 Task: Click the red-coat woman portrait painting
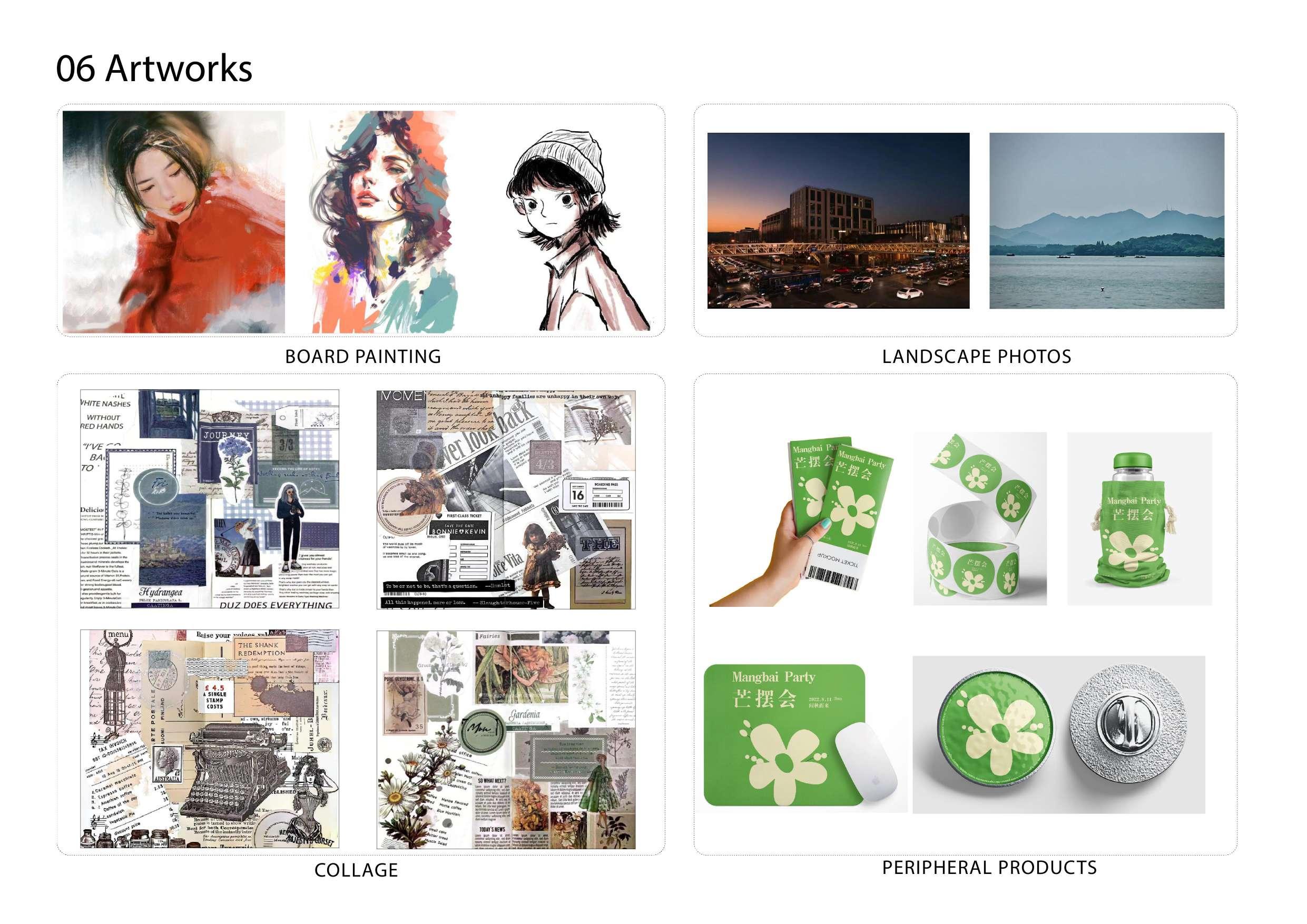[x=174, y=222]
